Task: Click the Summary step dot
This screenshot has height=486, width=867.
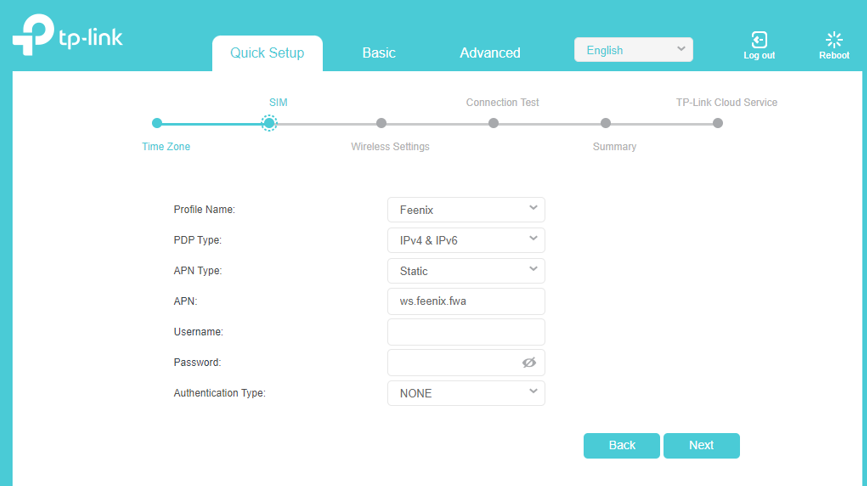Action: [x=606, y=123]
